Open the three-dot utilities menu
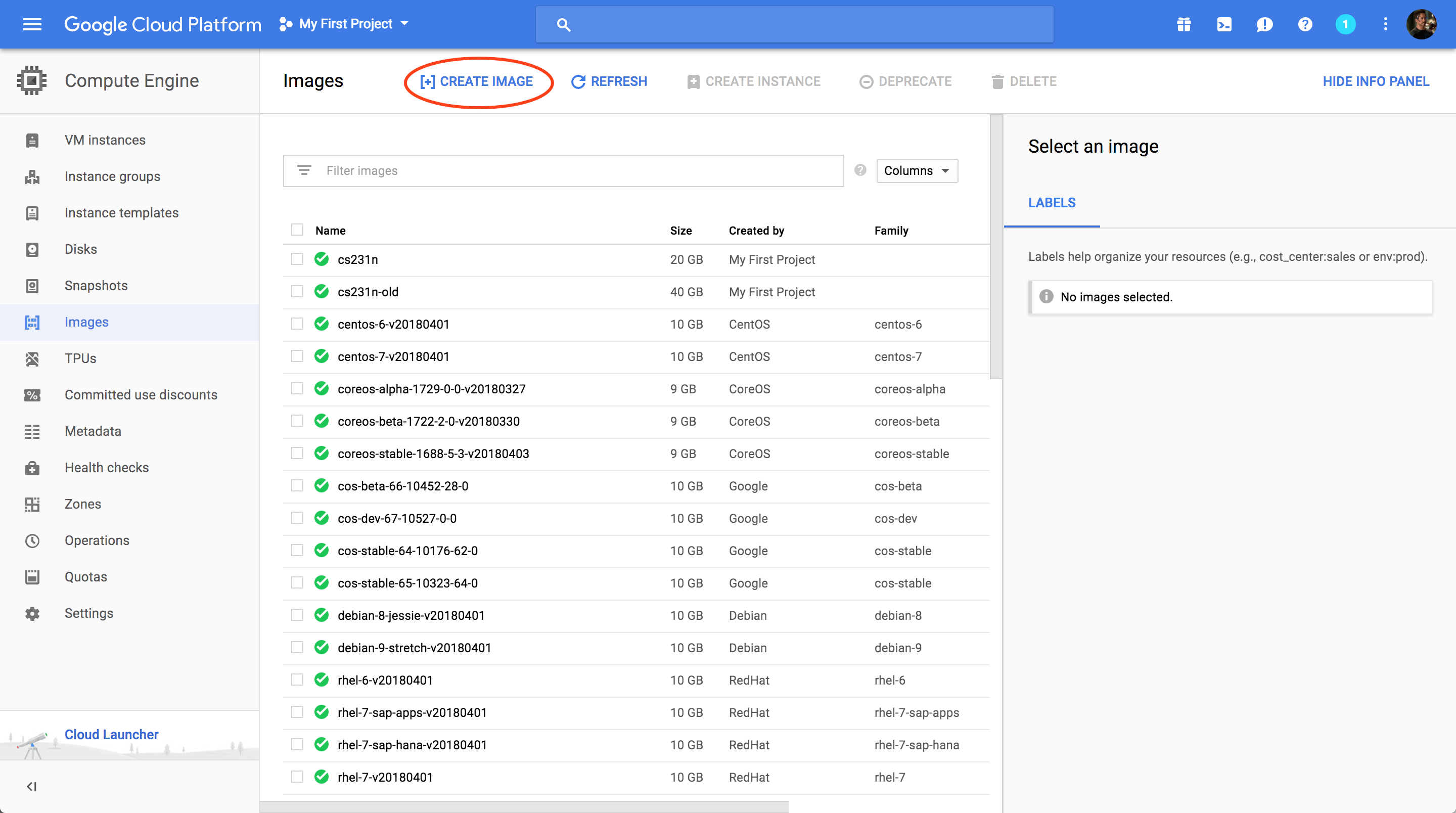This screenshot has width=1456, height=813. point(1385,24)
